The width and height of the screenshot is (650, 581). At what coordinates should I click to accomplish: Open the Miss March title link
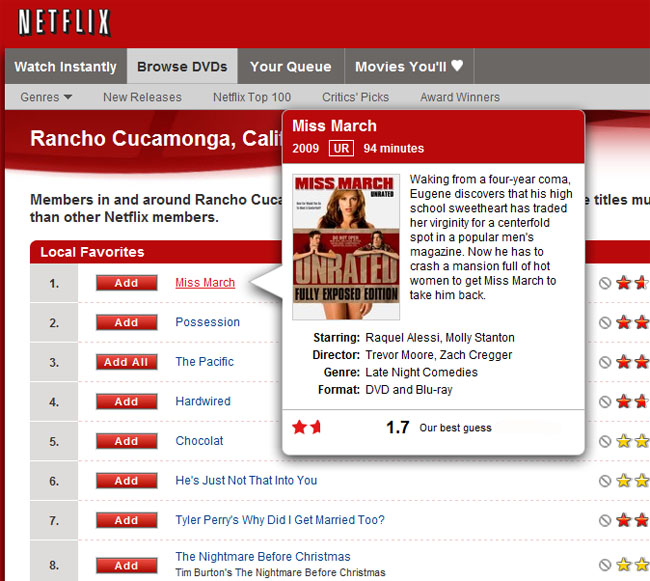[x=205, y=283]
